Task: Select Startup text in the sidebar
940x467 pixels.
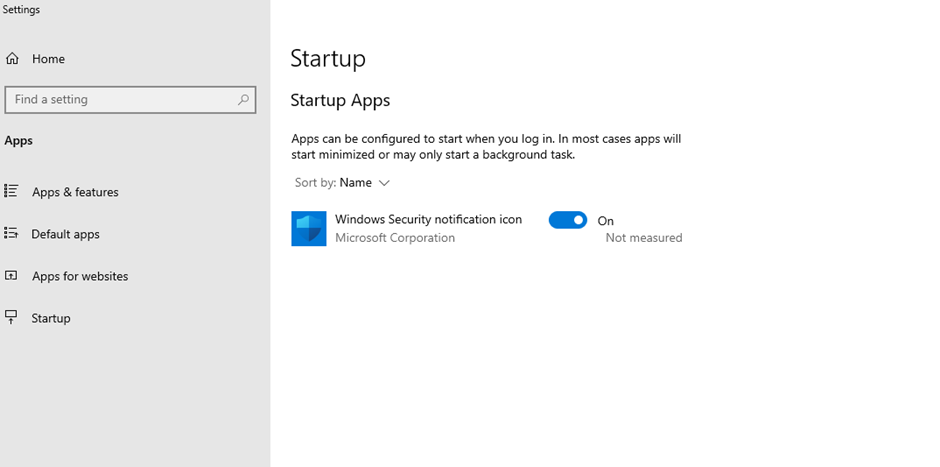Action: 51,318
